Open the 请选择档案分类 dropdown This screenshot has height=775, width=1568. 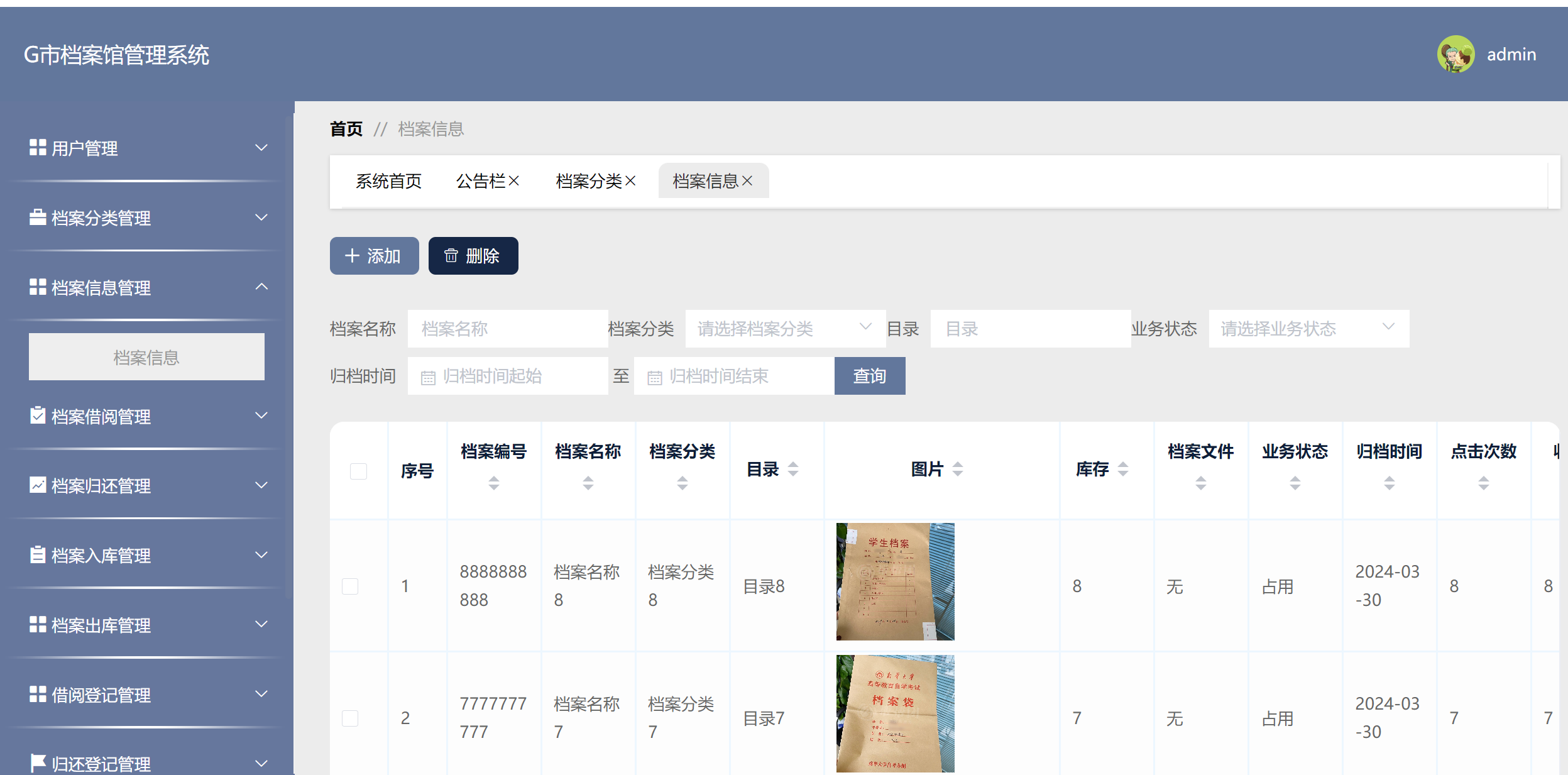pos(784,328)
